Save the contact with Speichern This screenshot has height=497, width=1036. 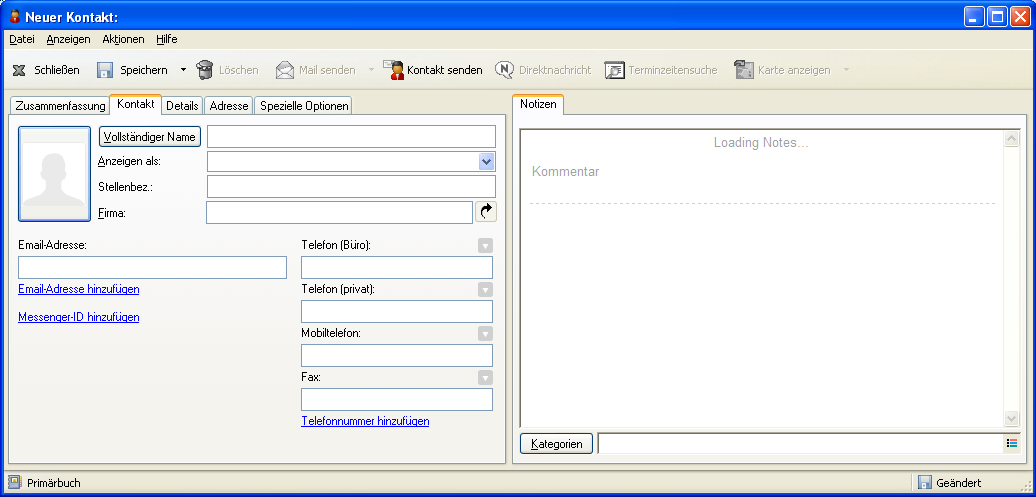[x=132, y=70]
